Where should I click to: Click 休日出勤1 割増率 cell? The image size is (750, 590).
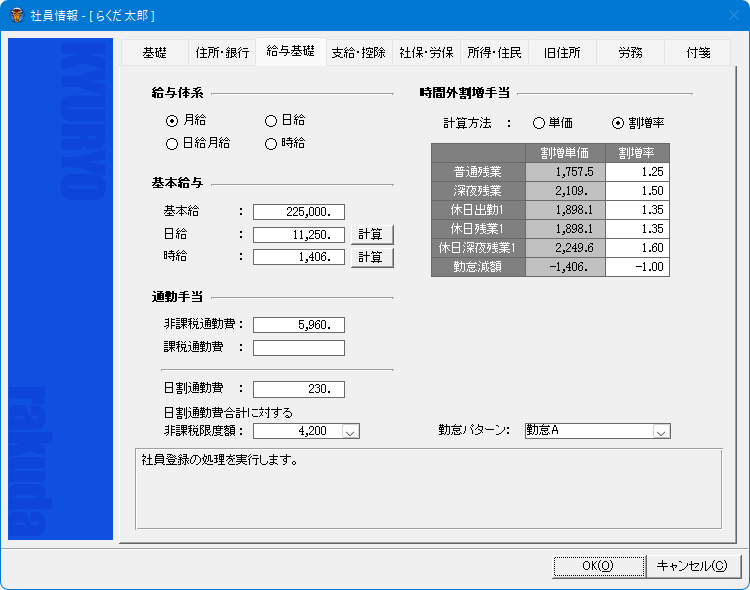[x=637, y=210]
